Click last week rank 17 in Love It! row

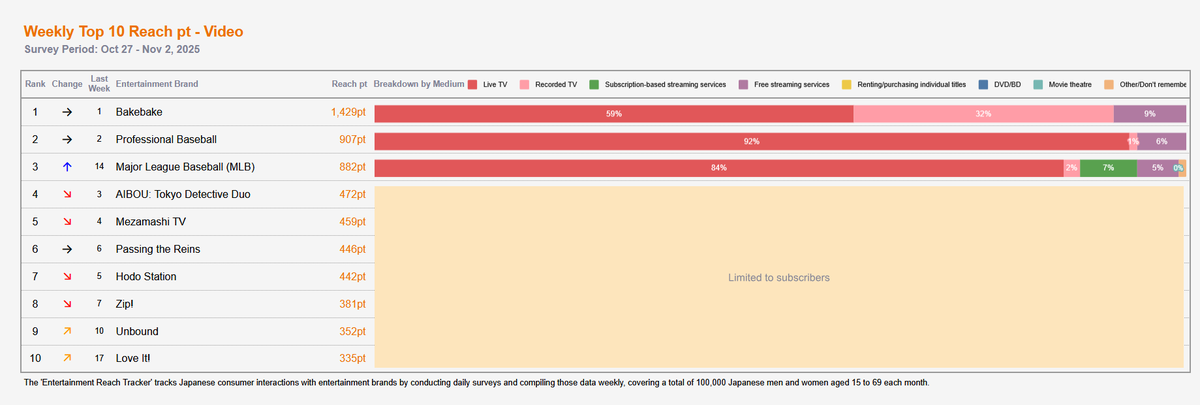pyautogui.click(x=100, y=357)
